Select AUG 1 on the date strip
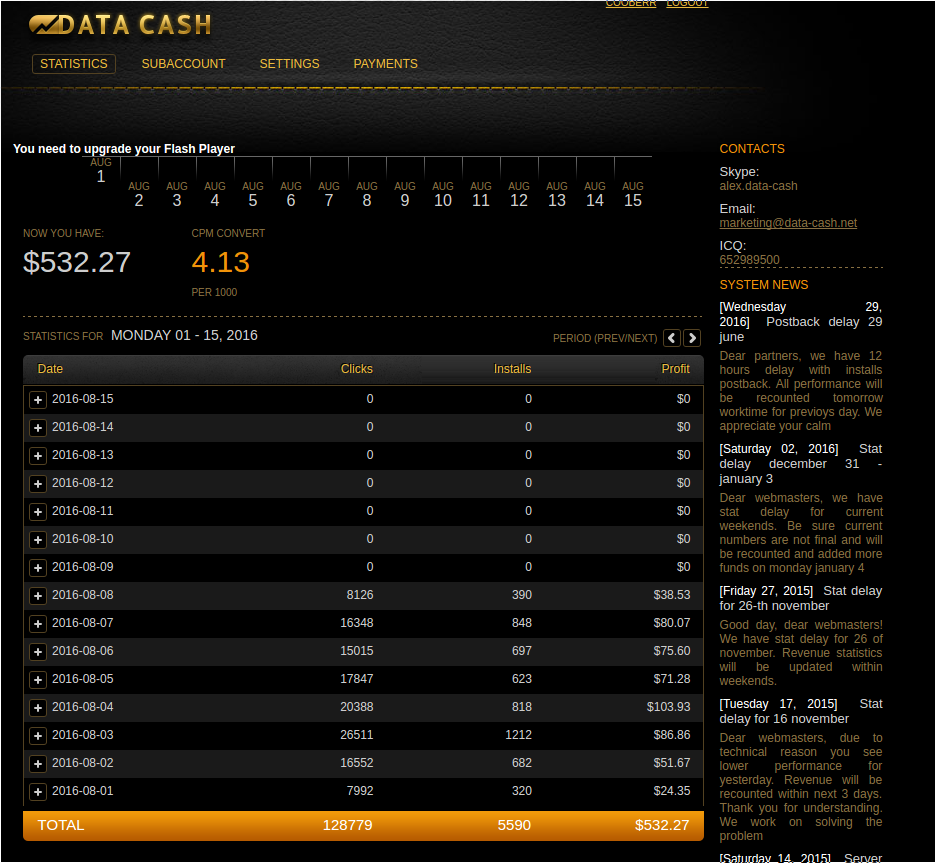Image resolution: width=936 pixels, height=863 pixels. coord(101,171)
